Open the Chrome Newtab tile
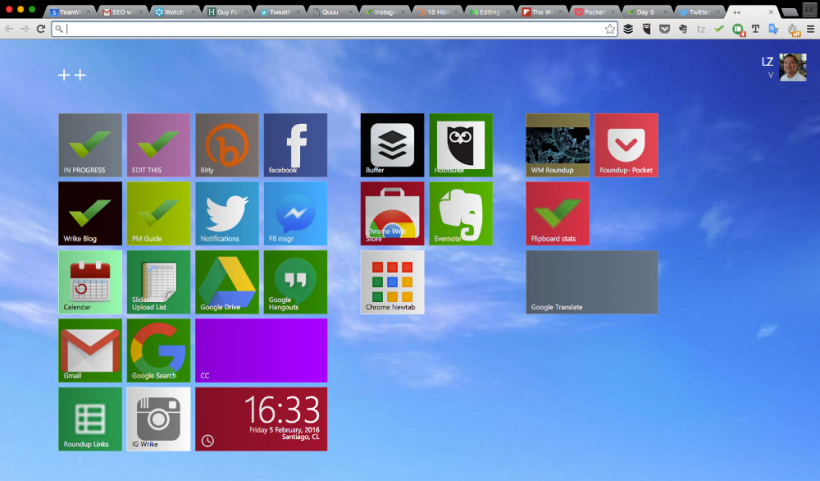Screen dimensions: 820x481 (392, 282)
